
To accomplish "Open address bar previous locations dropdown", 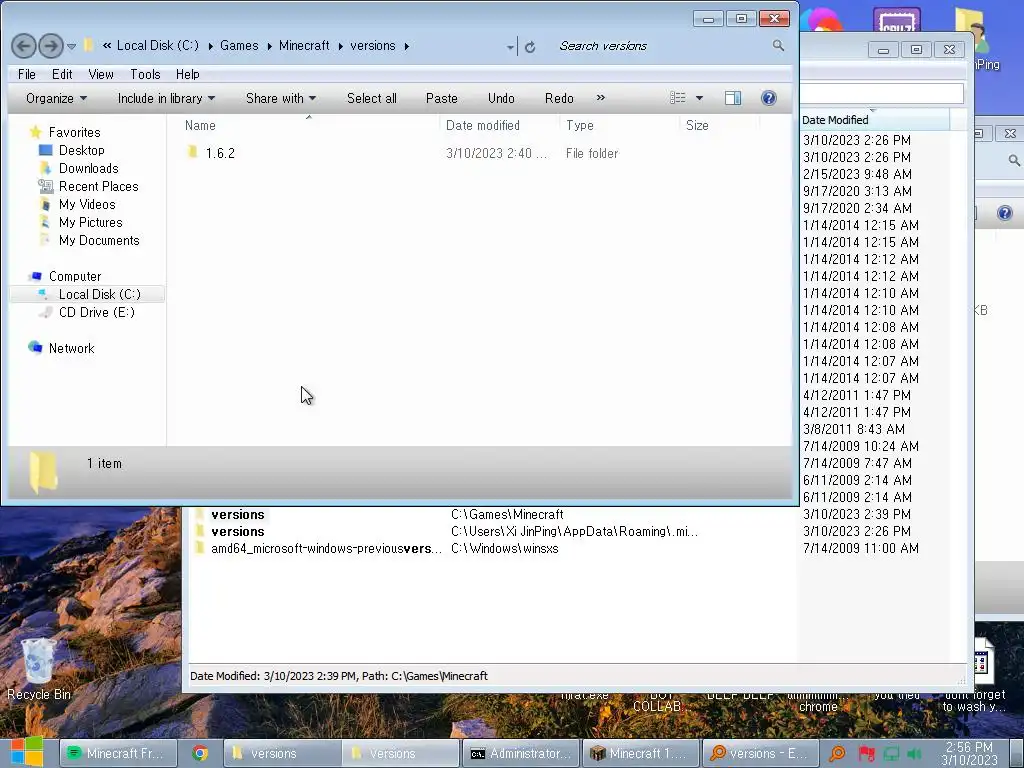I will pos(510,46).
